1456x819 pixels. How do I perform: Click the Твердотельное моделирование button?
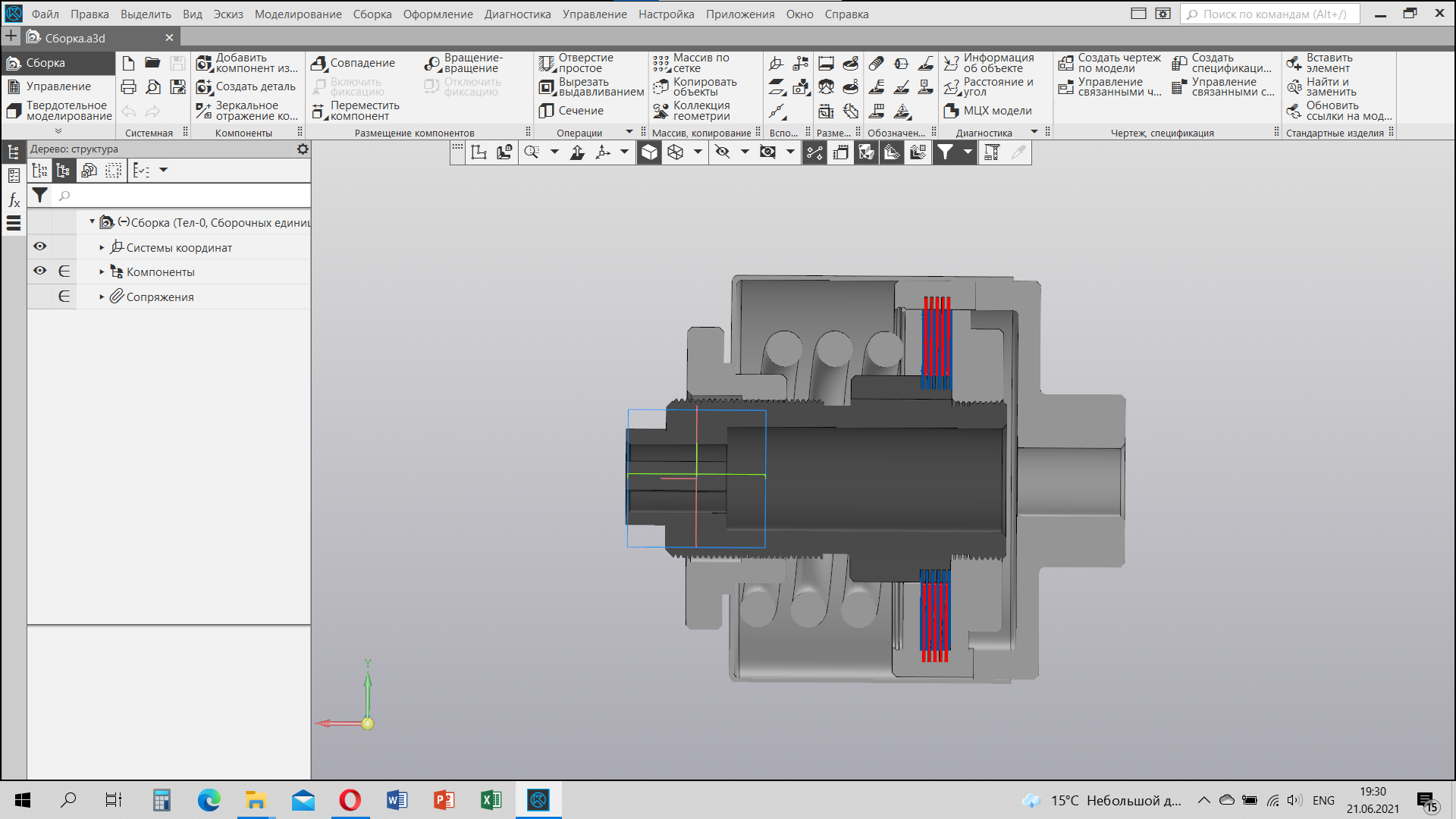pyautogui.click(x=58, y=111)
